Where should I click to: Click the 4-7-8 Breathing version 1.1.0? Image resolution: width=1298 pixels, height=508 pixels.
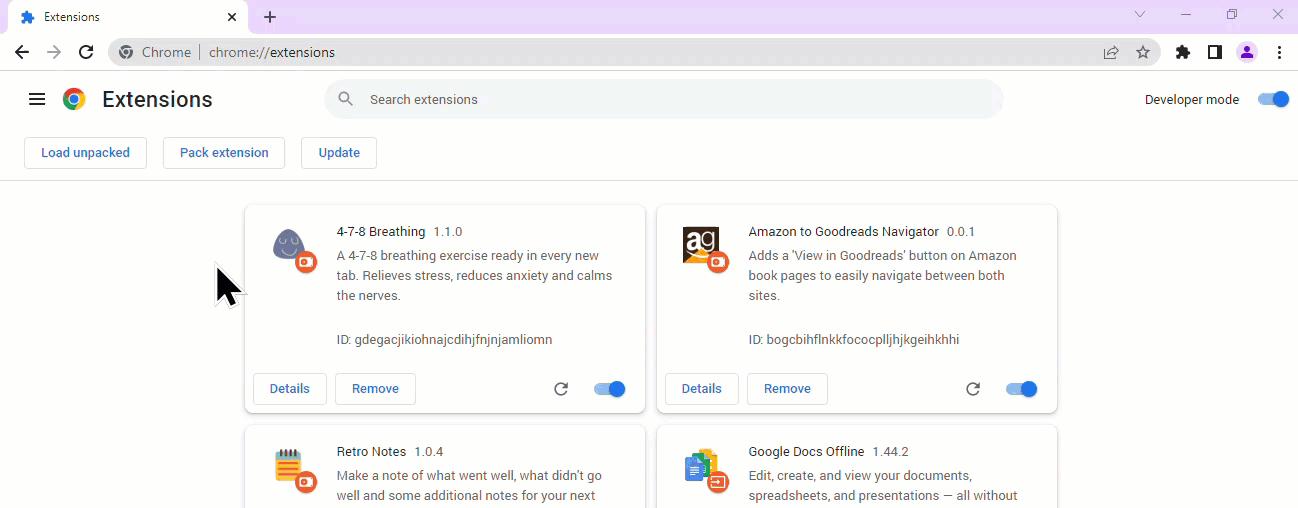(447, 232)
